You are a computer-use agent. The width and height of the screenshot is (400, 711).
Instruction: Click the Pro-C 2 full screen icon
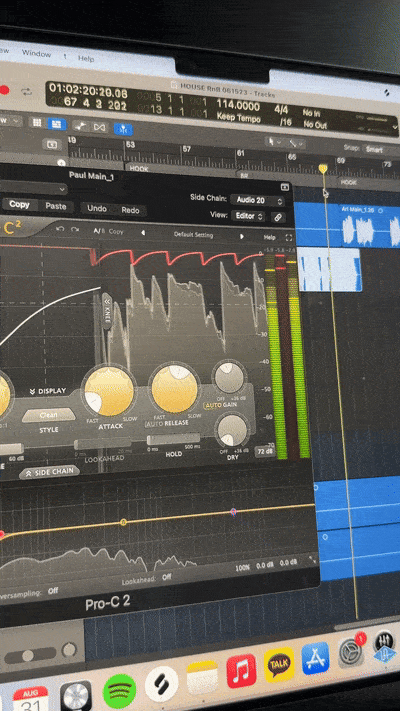click(x=288, y=238)
